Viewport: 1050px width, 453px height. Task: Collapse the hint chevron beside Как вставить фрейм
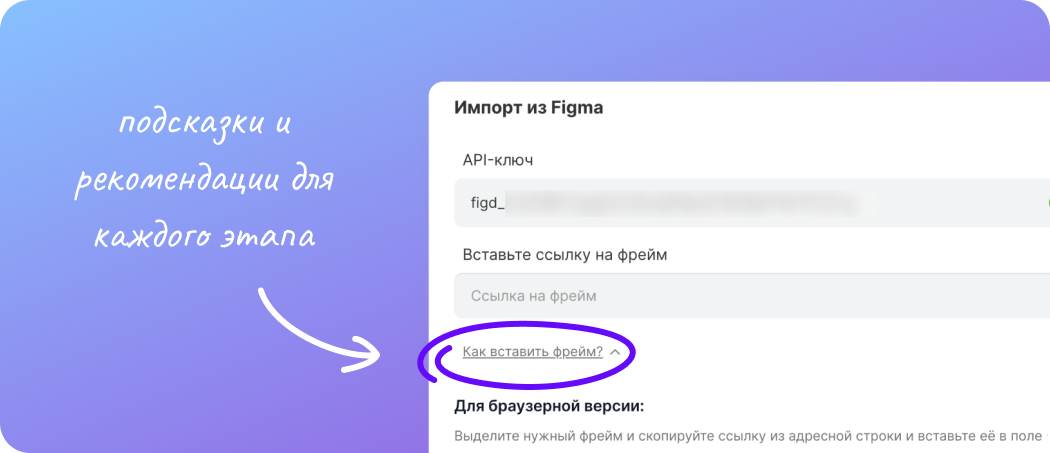615,352
